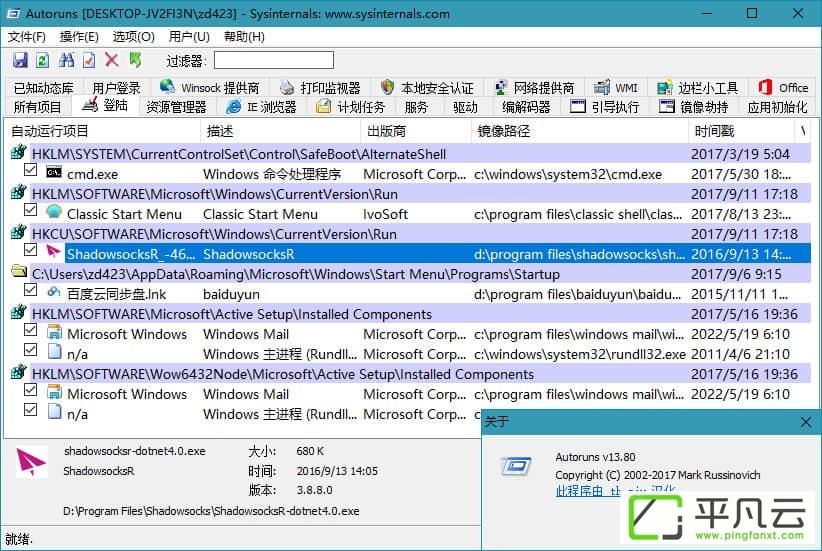
Task: Sort by the 出版商 column header
Action: (x=416, y=131)
